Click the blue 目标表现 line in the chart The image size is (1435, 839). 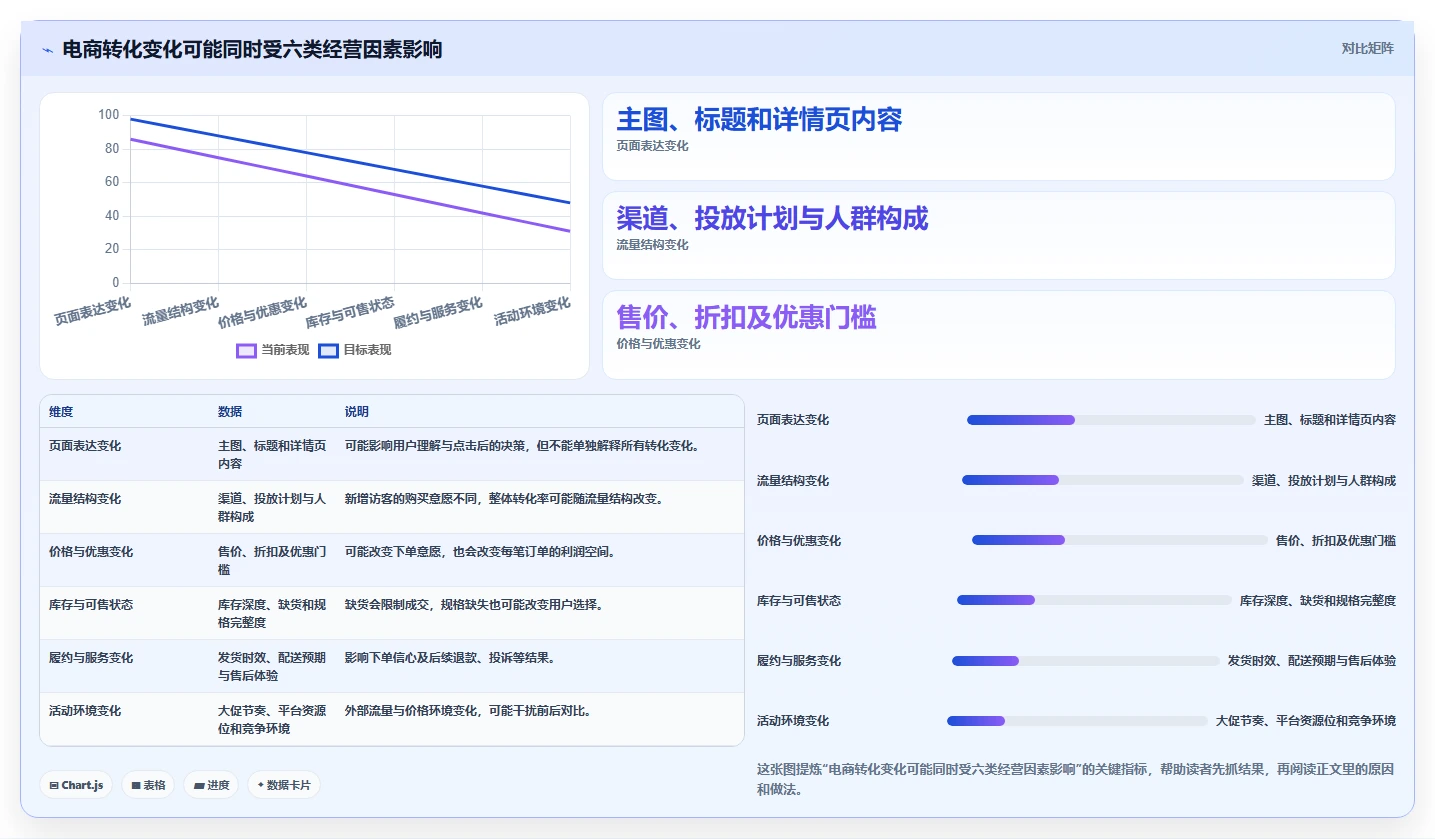pos(350,161)
